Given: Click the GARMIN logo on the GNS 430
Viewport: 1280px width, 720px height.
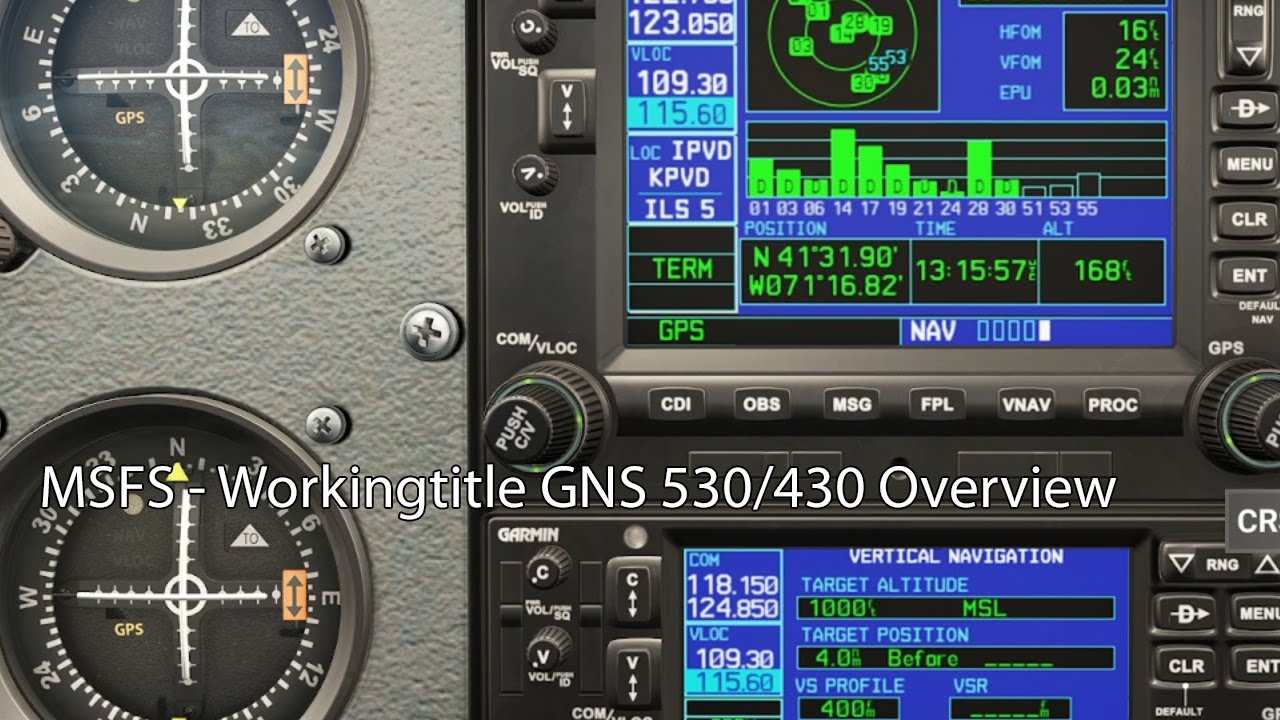Looking at the screenshot, I should click(528, 535).
